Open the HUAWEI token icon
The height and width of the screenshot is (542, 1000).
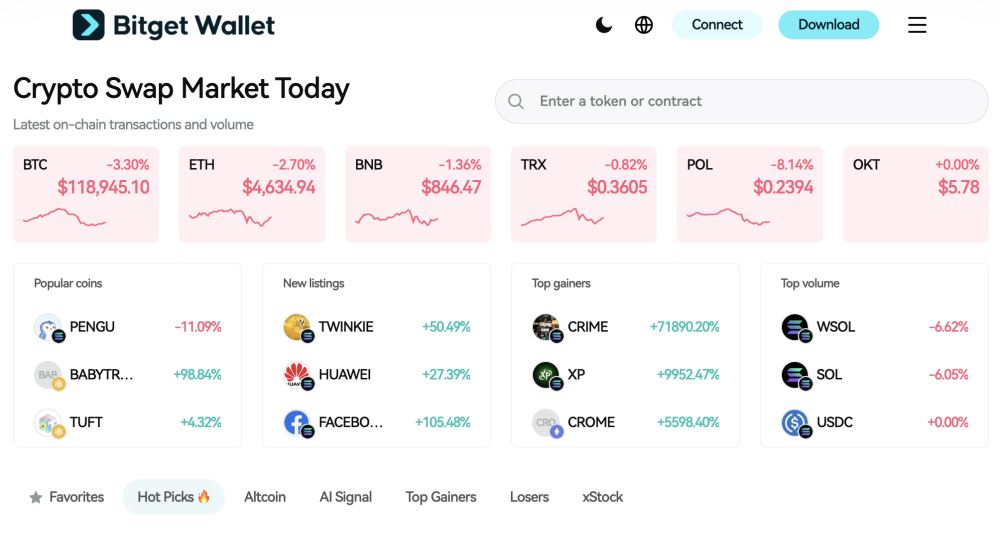(298, 376)
